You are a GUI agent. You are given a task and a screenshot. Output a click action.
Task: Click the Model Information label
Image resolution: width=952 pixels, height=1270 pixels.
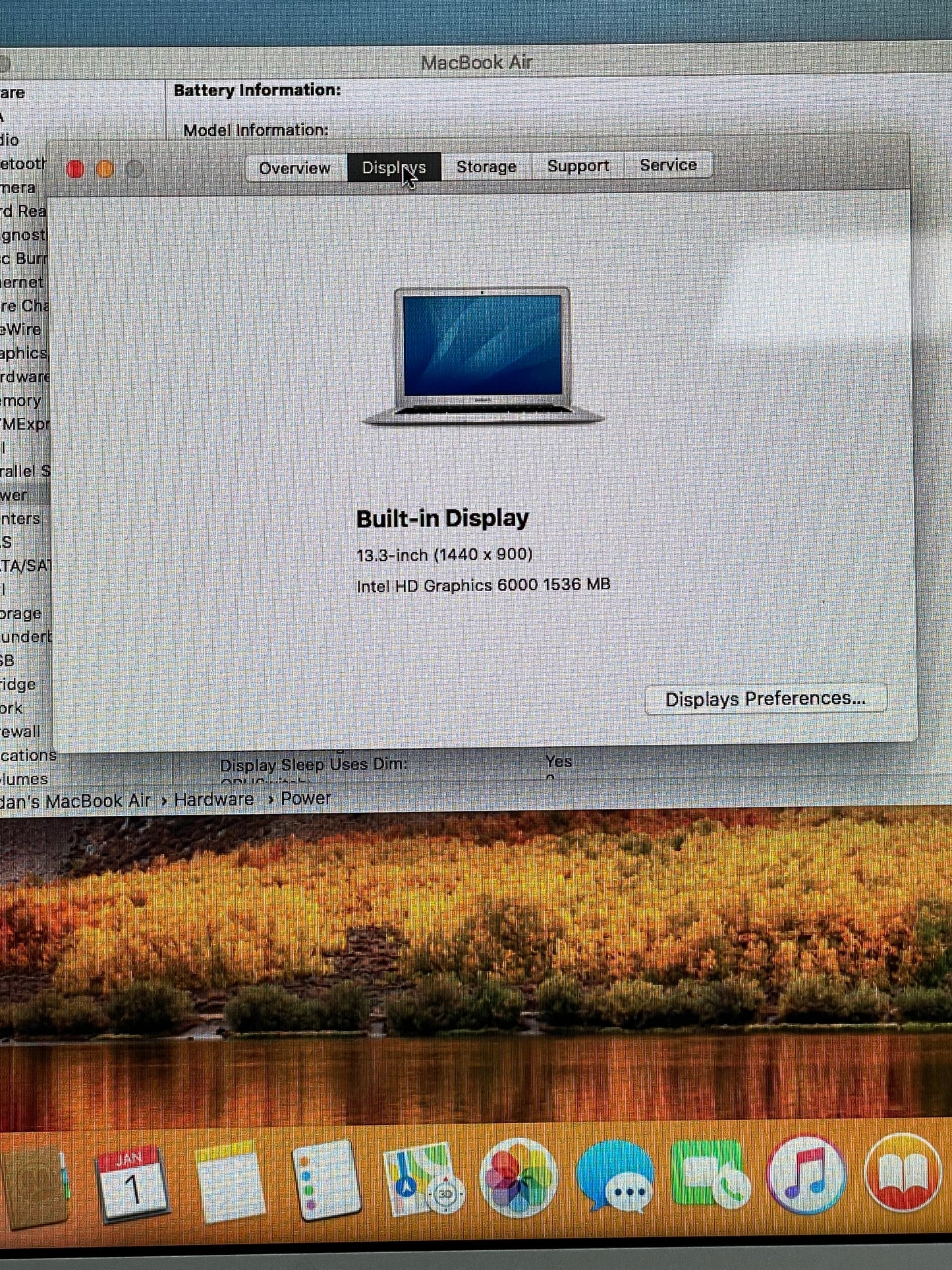point(256,130)
